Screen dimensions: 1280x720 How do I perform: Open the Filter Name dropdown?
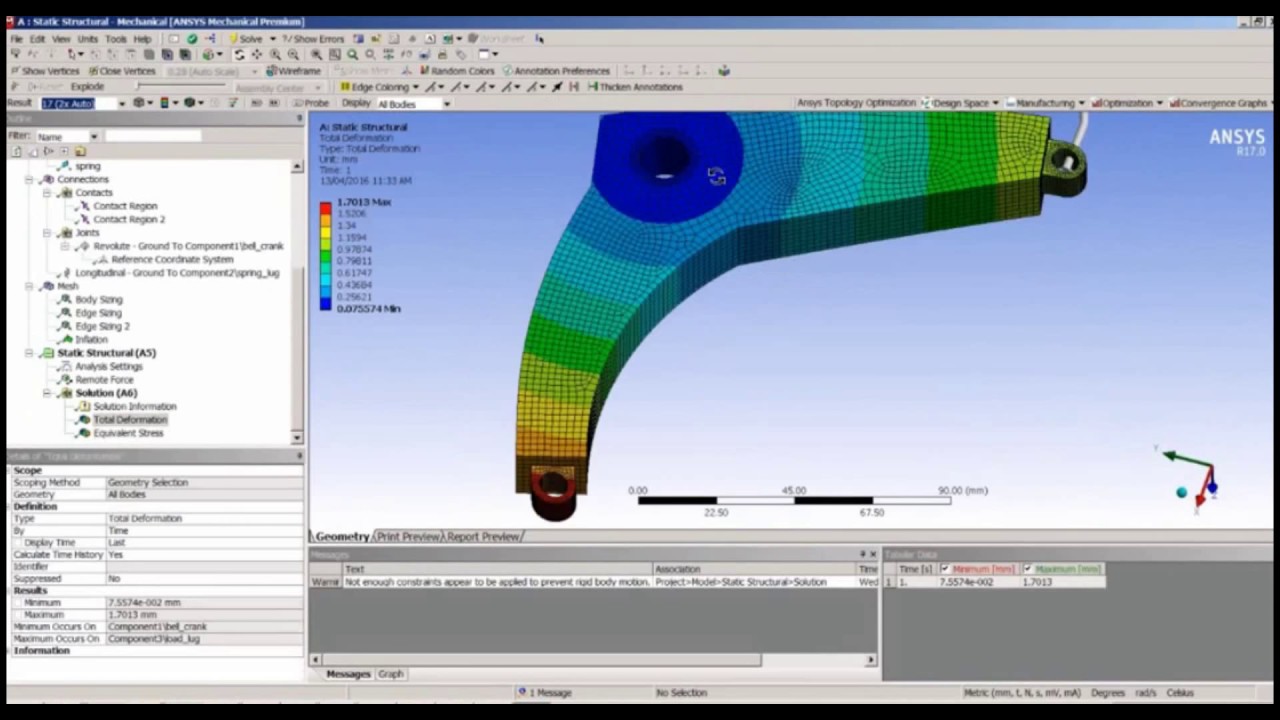point(94,137)
